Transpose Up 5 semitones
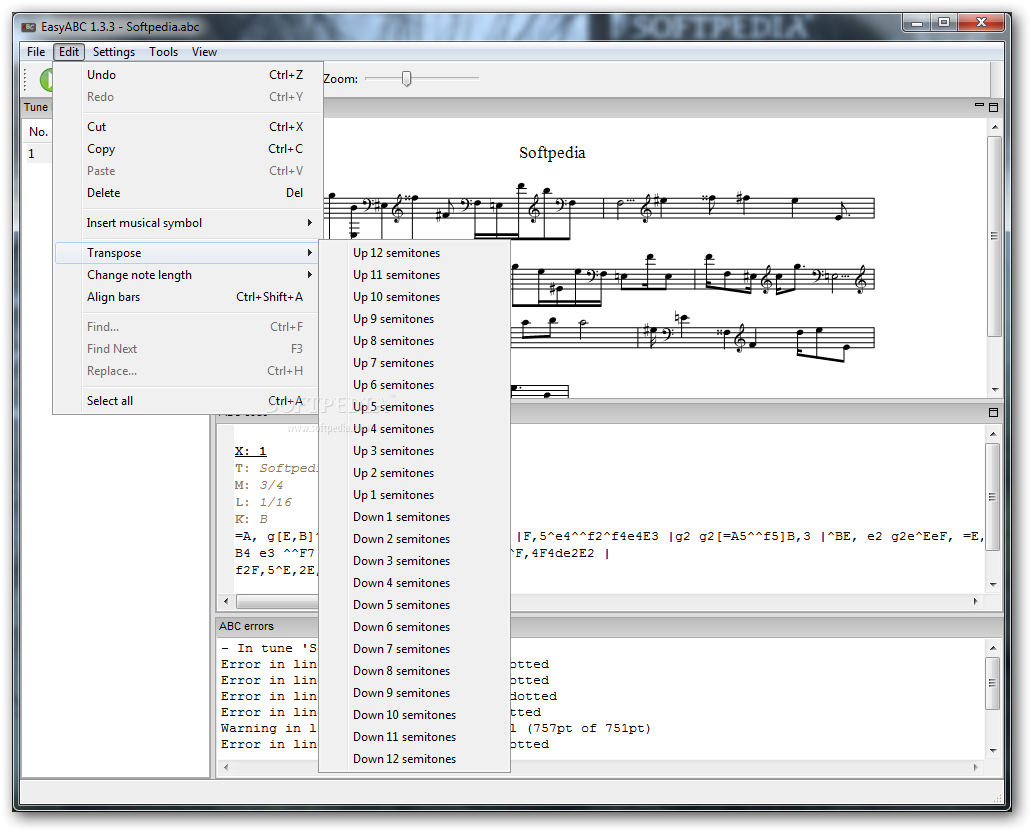The image size is (1032, 832). 415,407
